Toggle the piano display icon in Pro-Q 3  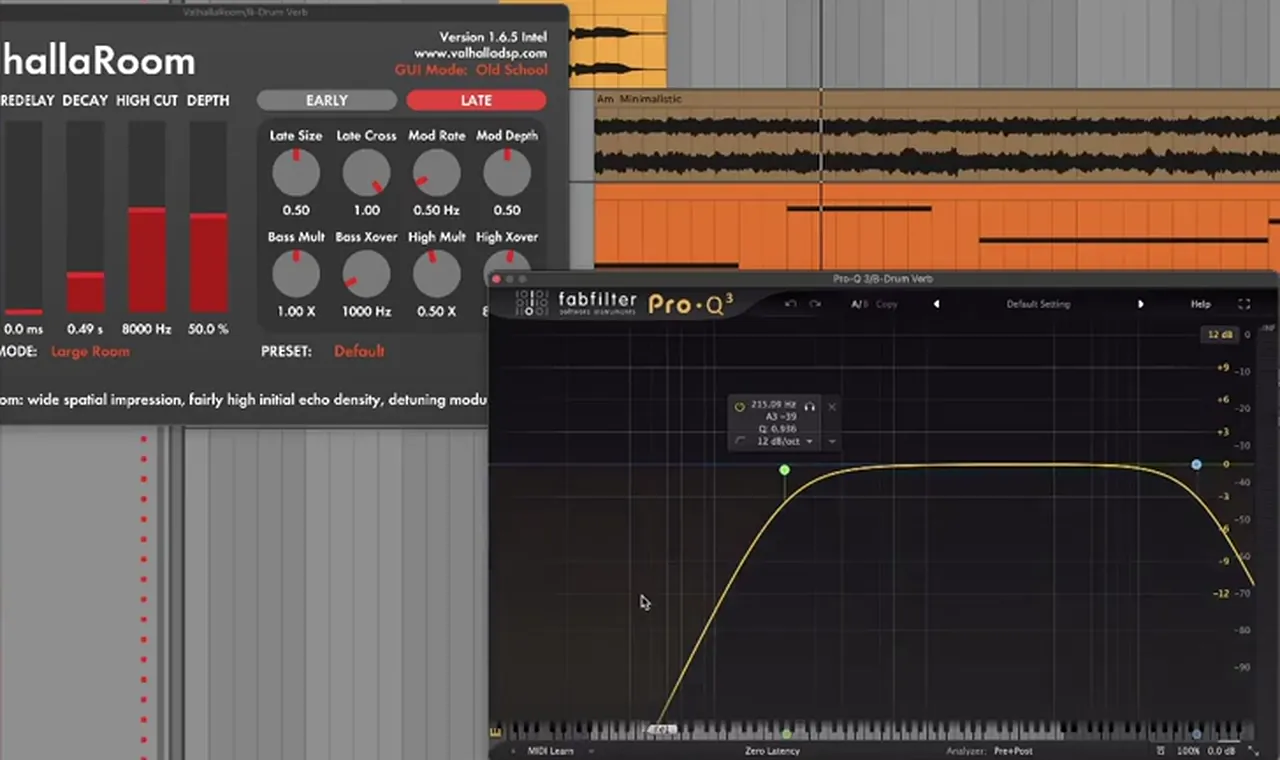tap(494, 731)
